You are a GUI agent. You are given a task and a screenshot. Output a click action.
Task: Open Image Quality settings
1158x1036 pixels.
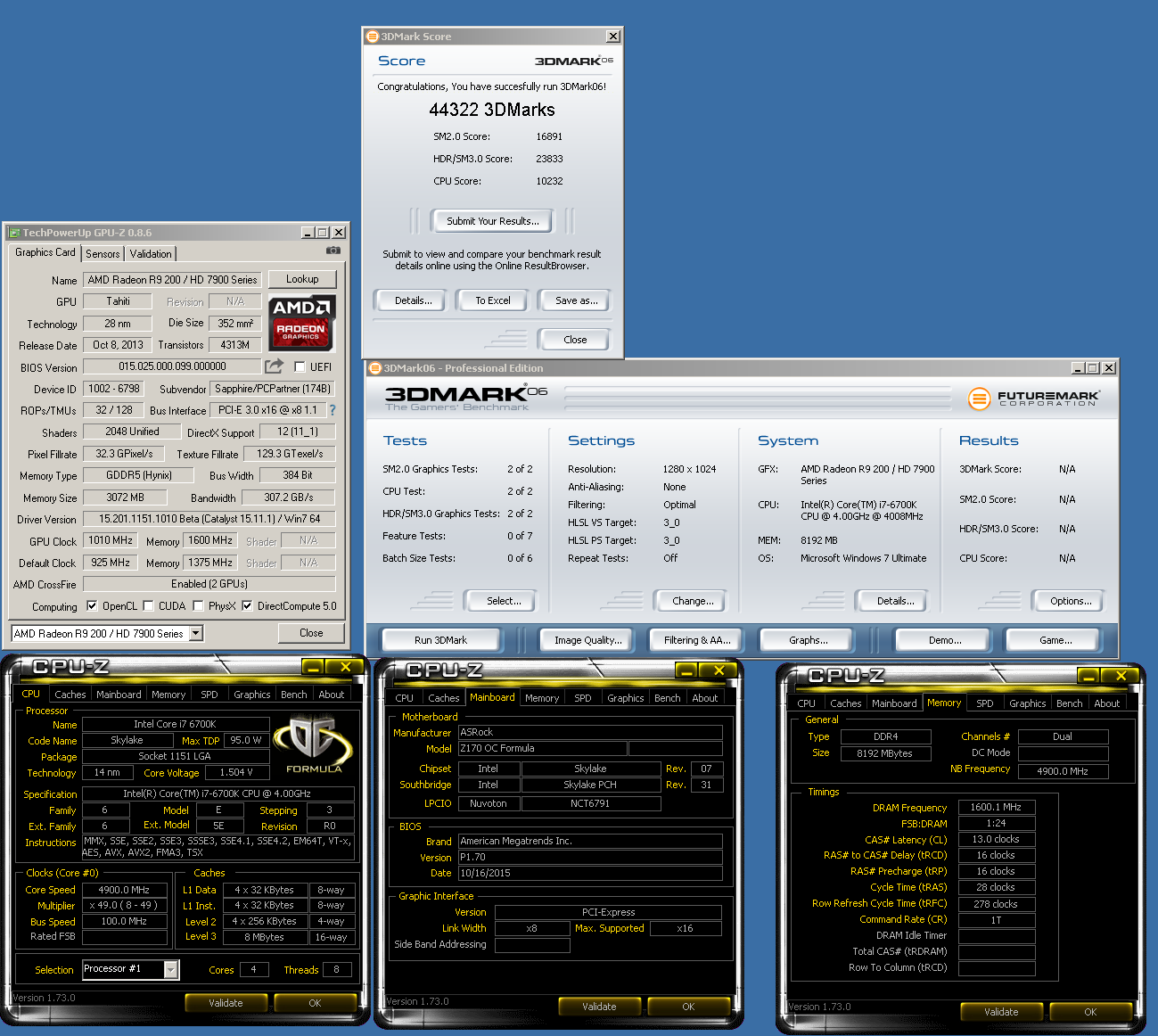pyautogui.click(x=587, y=640)
